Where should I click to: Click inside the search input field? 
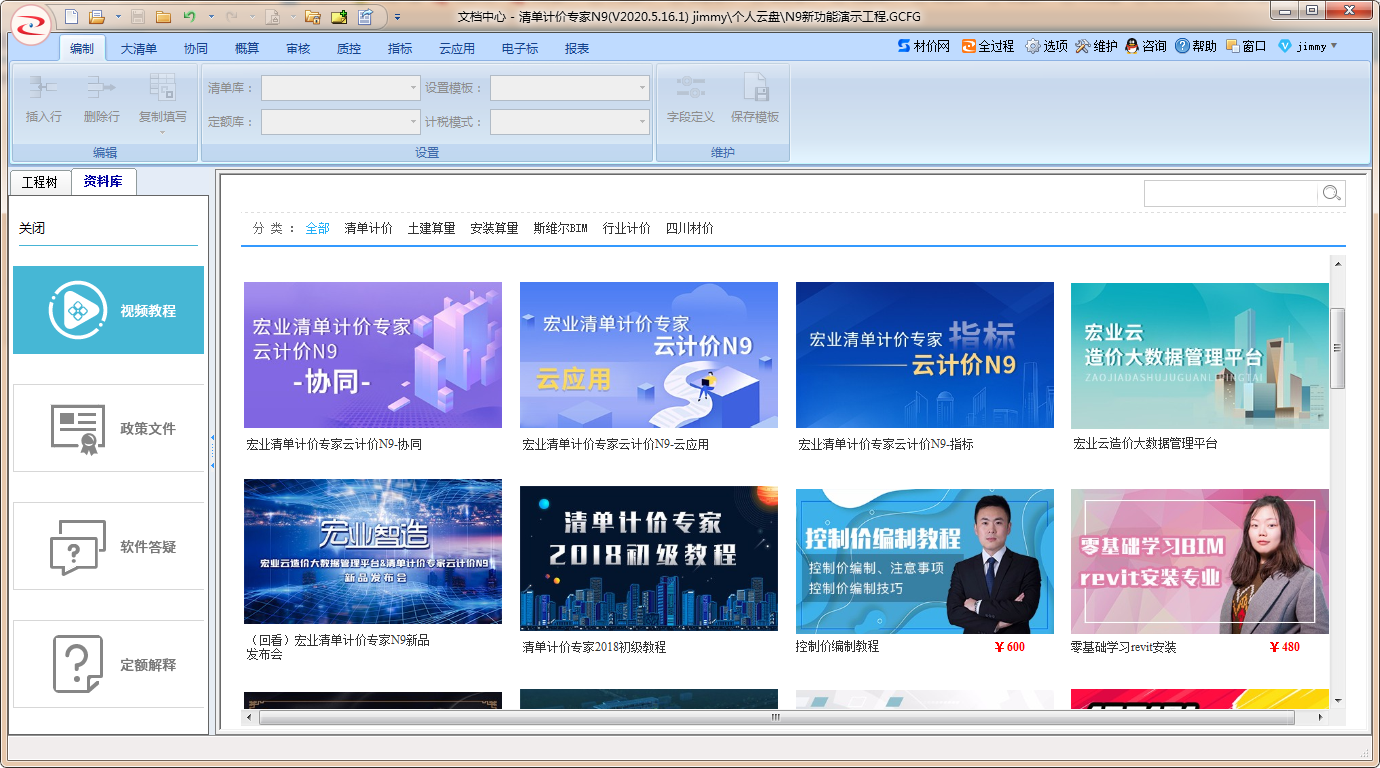(1230, 193)
